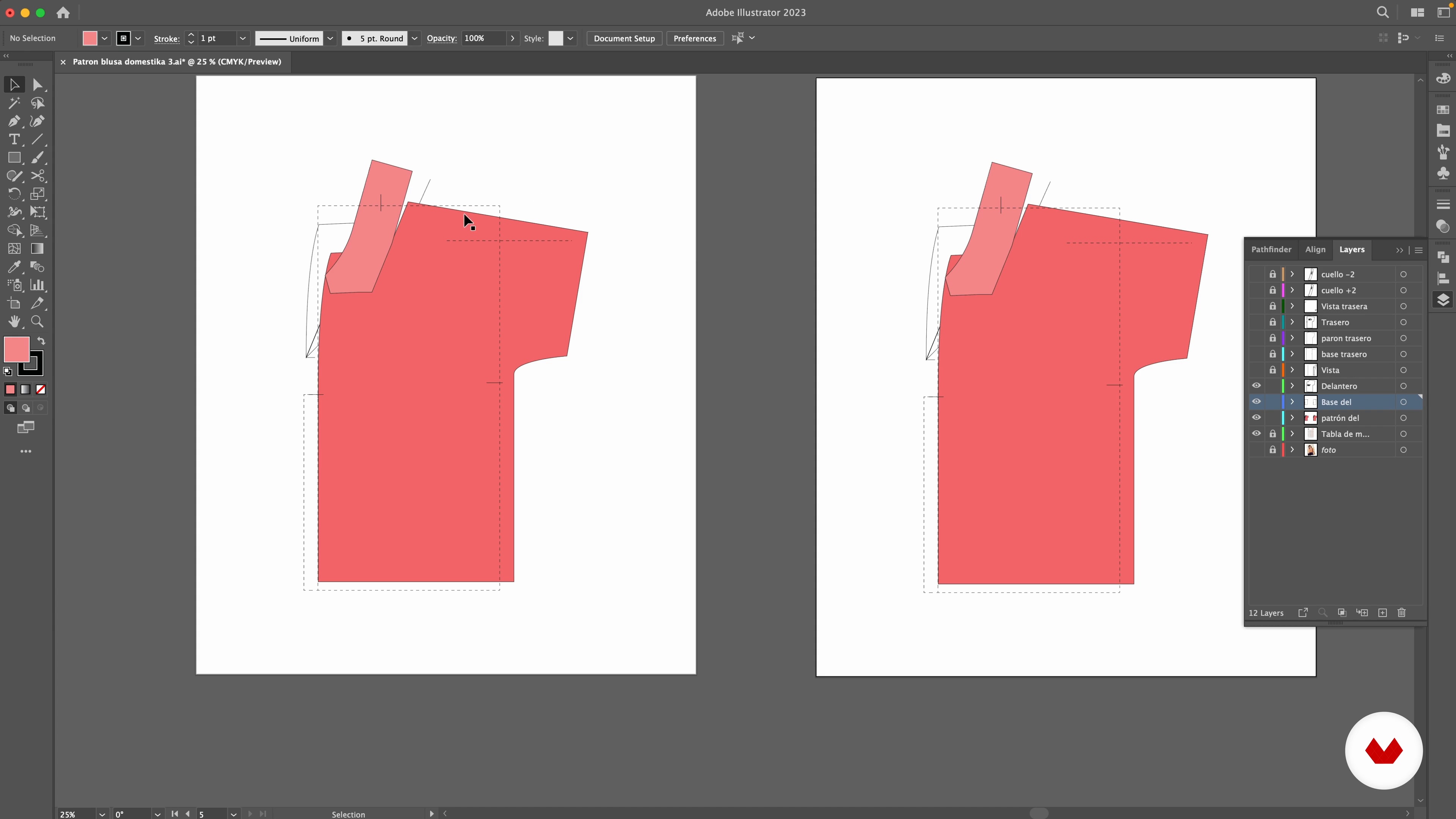
Task: Collapse the Layers panel with double chevrons
Action: point(1400,250)
